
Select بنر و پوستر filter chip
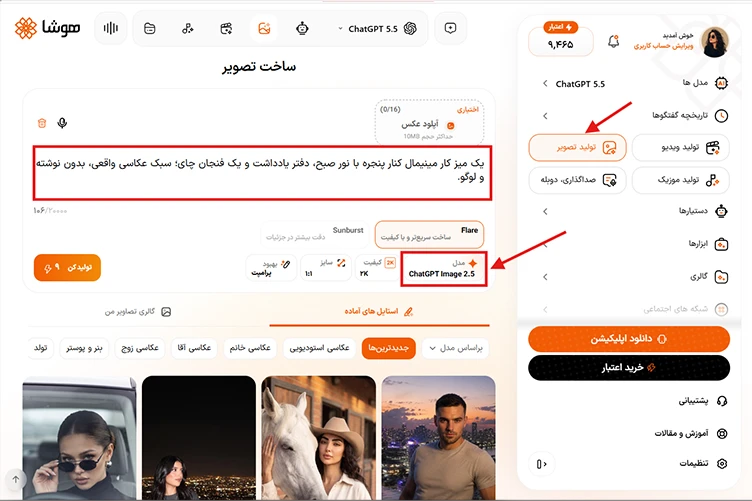(x=84, y=348)
